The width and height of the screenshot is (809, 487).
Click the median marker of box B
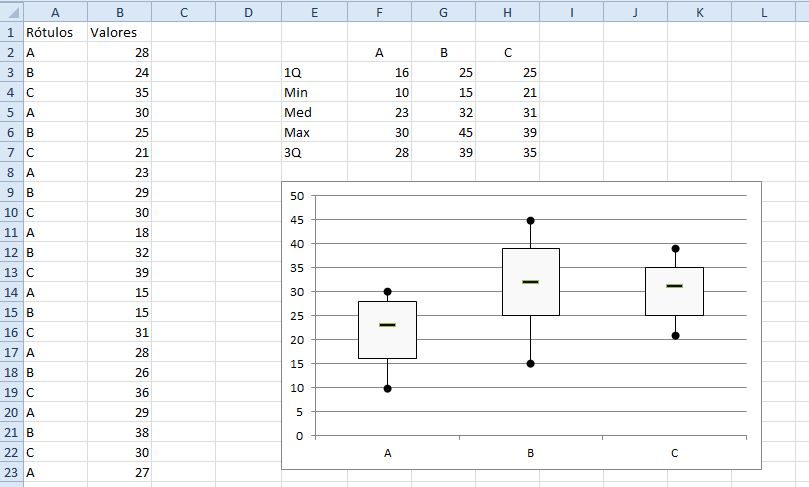[x=530, y=282]
